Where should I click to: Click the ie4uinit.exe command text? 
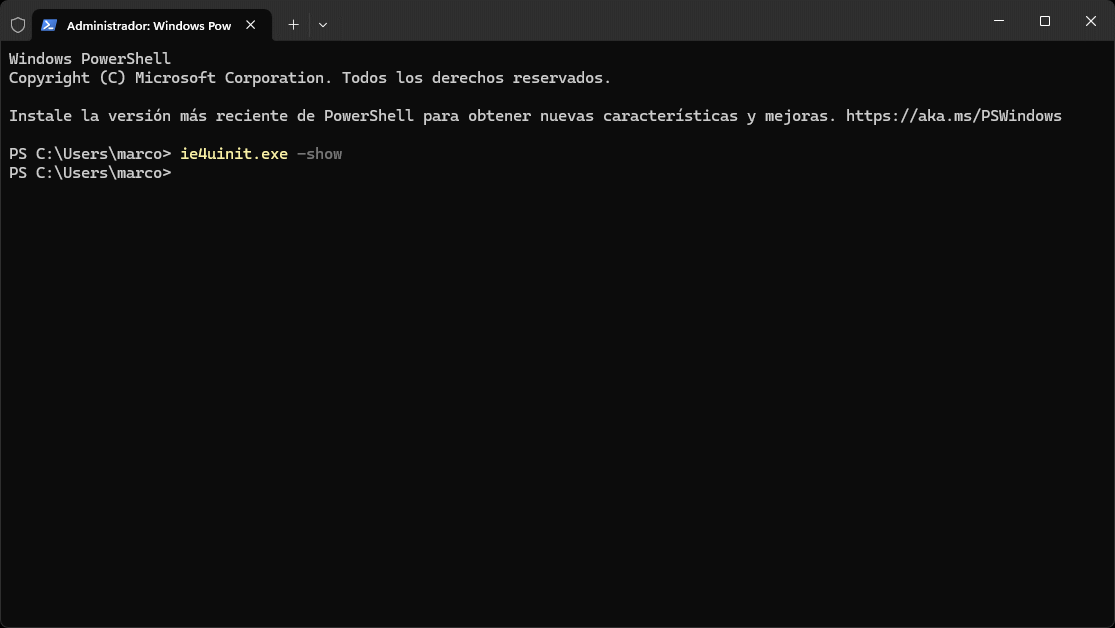pos(233,153)
